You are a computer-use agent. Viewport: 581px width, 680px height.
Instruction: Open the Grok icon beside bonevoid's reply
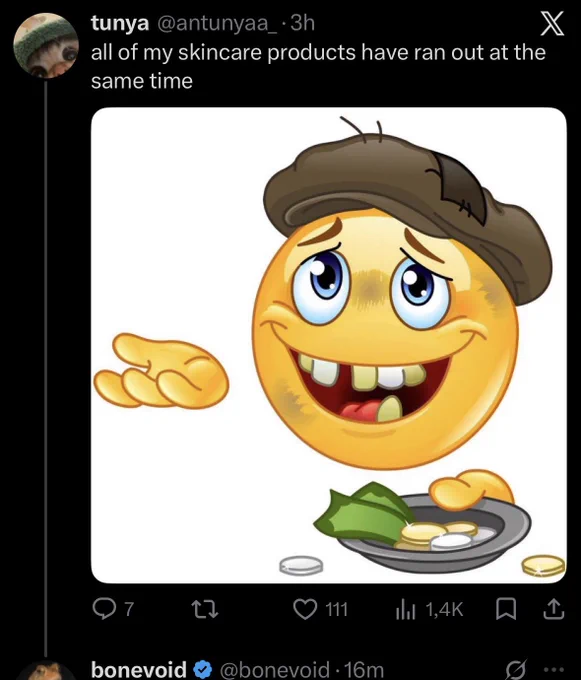click(518, 670)
